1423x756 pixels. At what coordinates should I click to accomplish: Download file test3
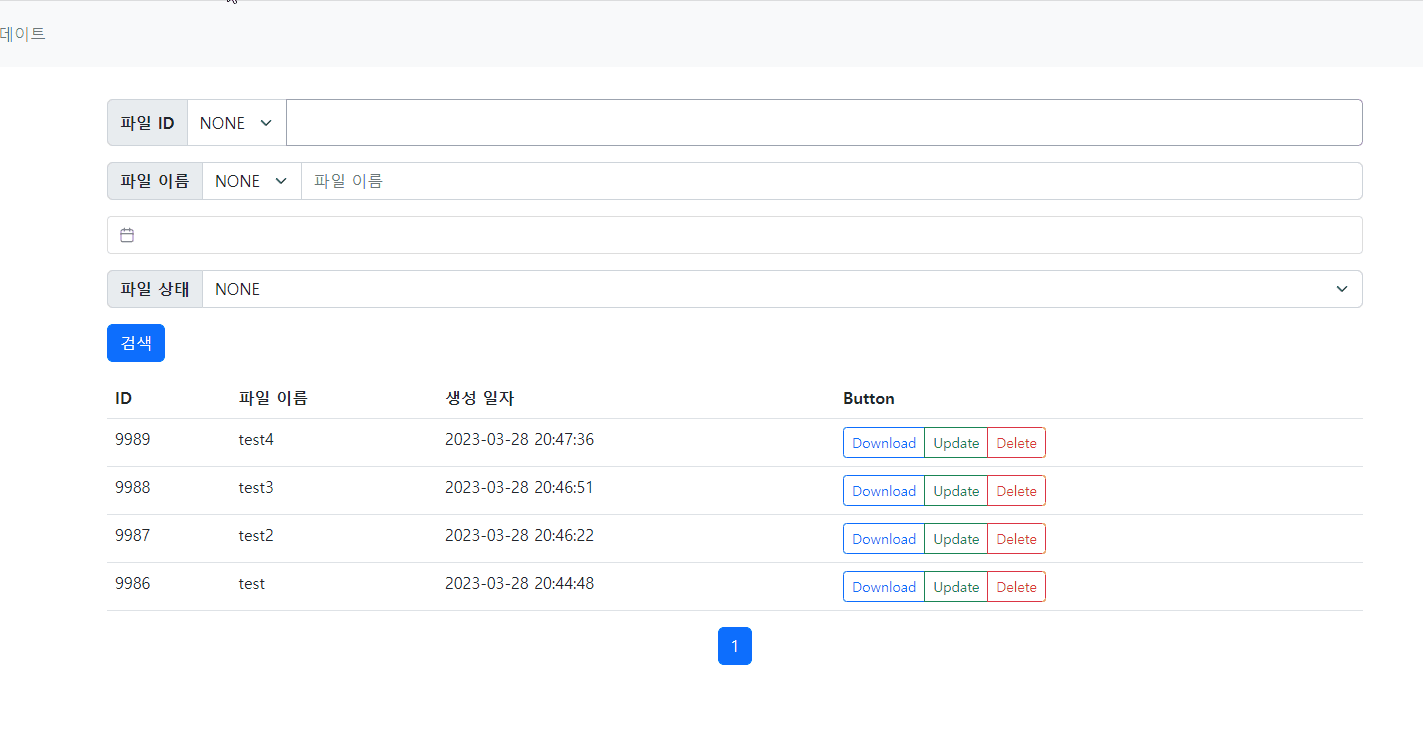[884, 491]
